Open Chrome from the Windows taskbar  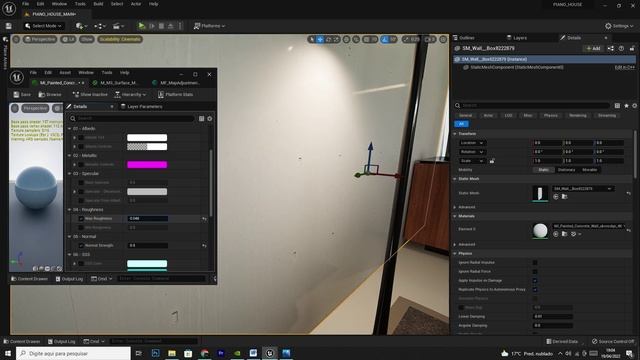pos(204,353)
